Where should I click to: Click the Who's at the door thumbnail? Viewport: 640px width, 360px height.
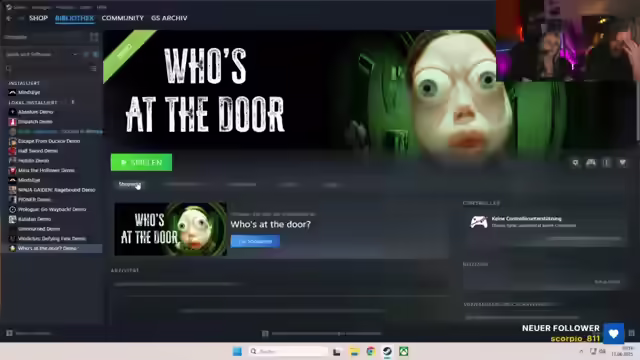coord(171,229)
